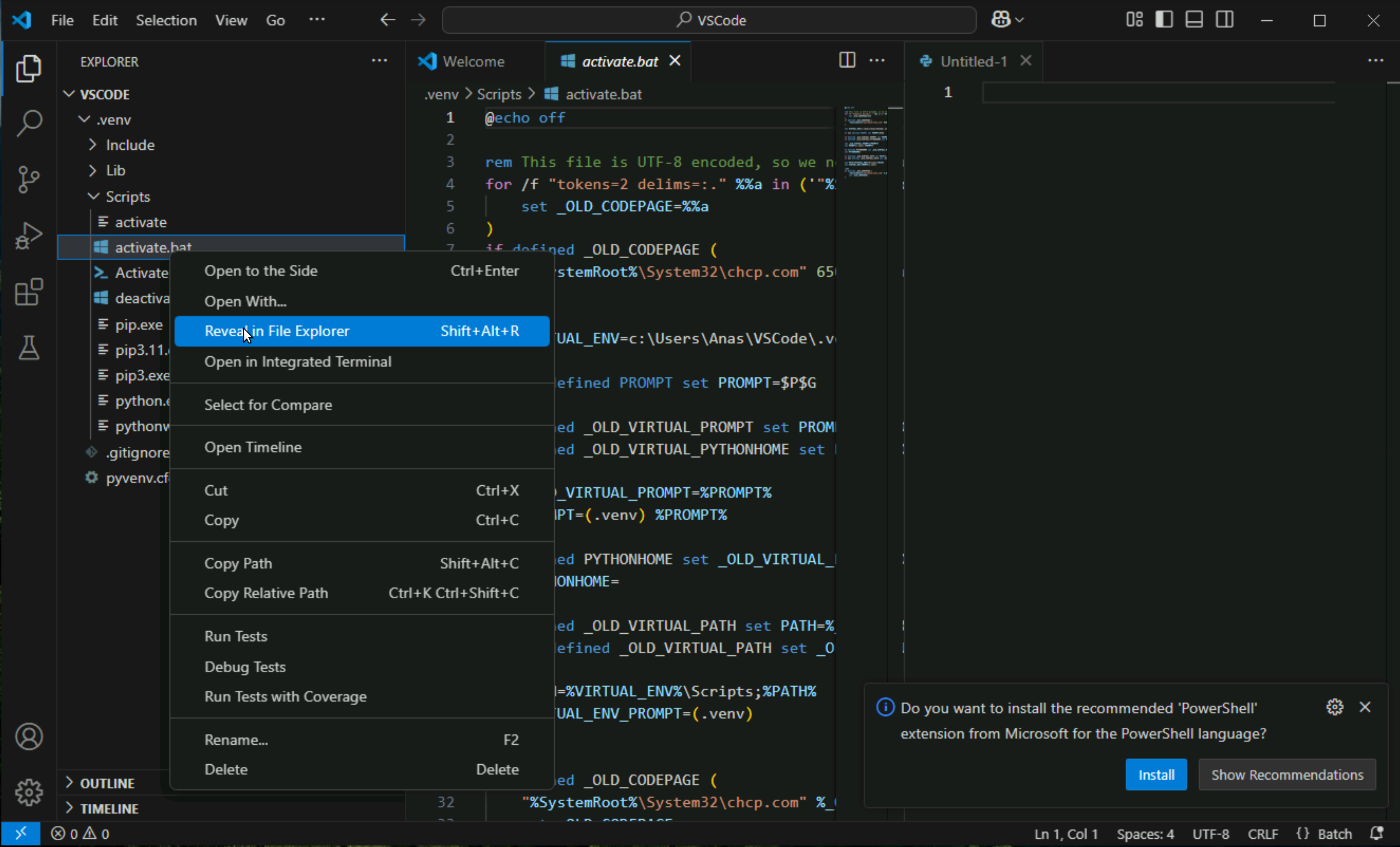
Task: Toggle the primary side bar layout button
Action: click(1164, 20)
